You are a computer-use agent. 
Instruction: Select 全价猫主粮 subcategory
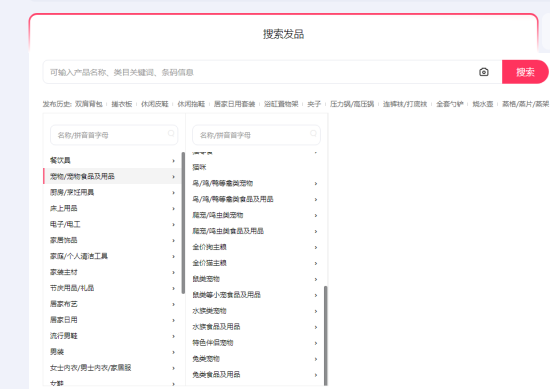point(255,263)
